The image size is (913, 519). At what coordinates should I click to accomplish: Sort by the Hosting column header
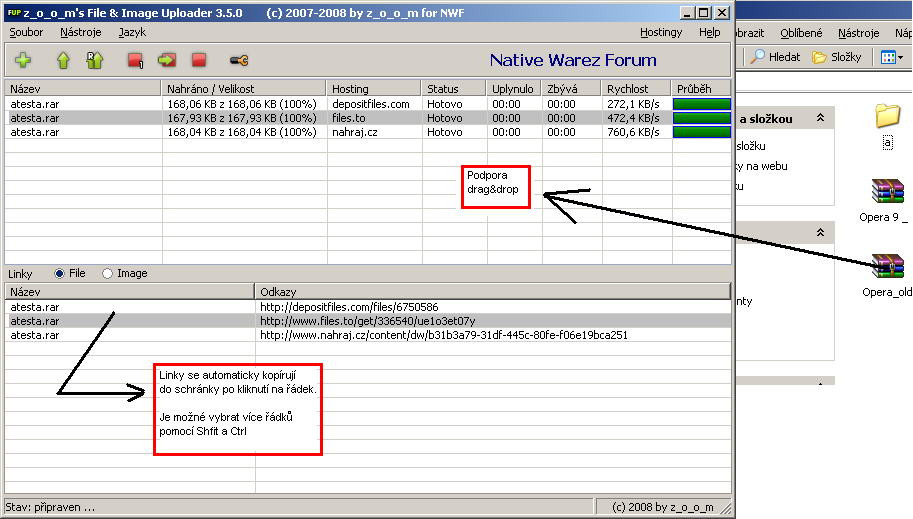coord(374,89)
